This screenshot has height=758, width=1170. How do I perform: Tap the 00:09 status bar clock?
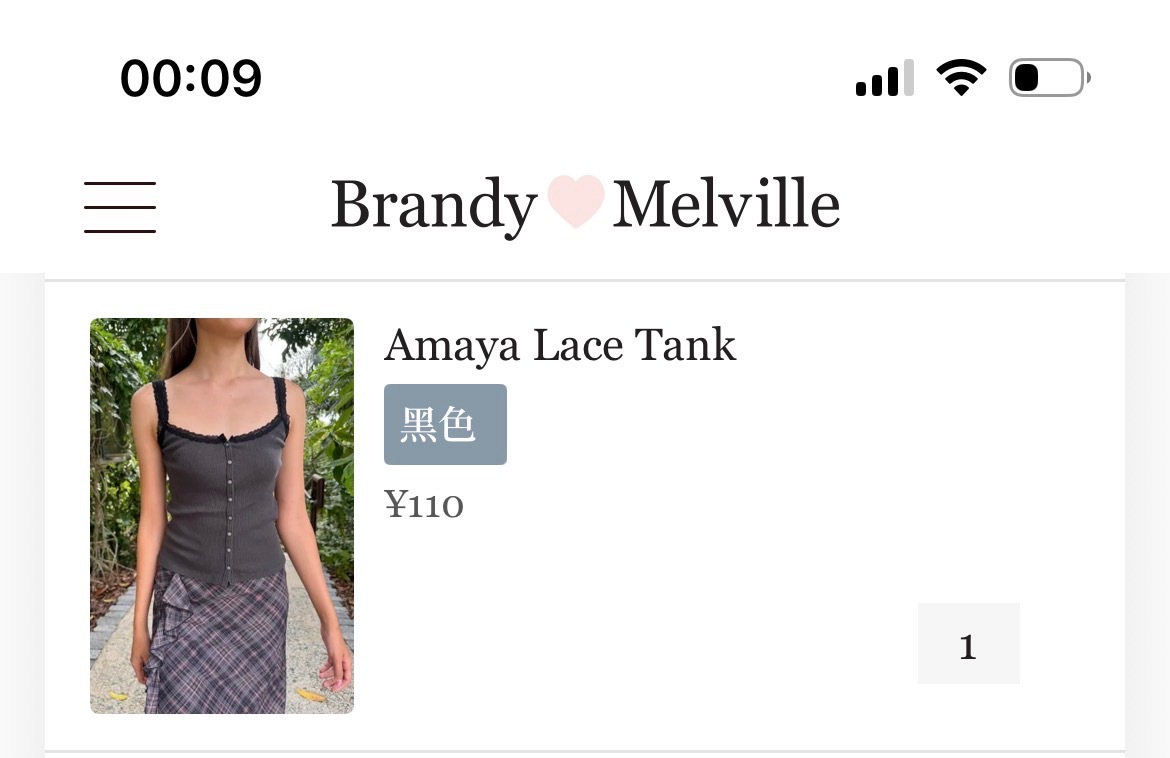(x=191, y=78)
